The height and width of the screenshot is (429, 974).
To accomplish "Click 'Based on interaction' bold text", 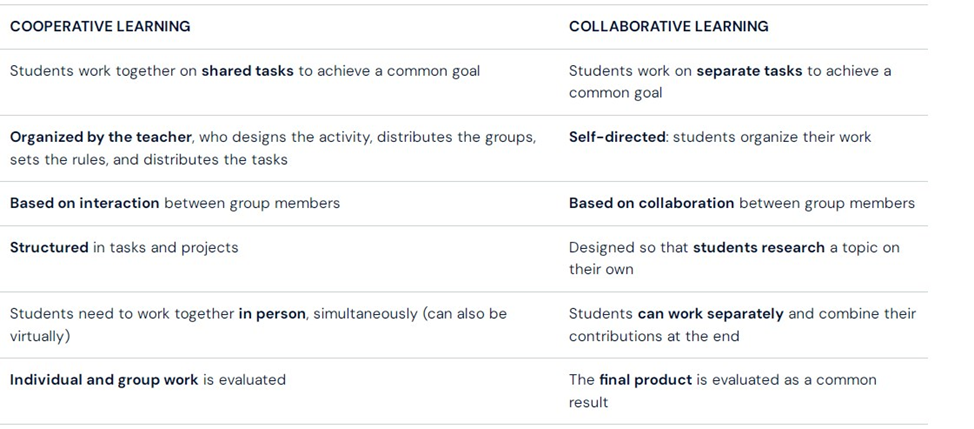I will click(x=84, y=204).
